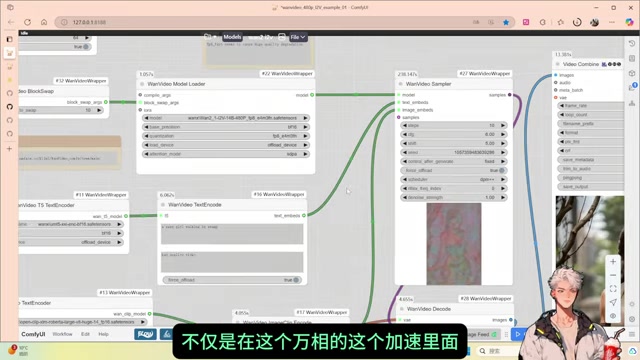The image size is (640, 360).
Task: Click the favorites star in address bar
Action: click(506, 22)
